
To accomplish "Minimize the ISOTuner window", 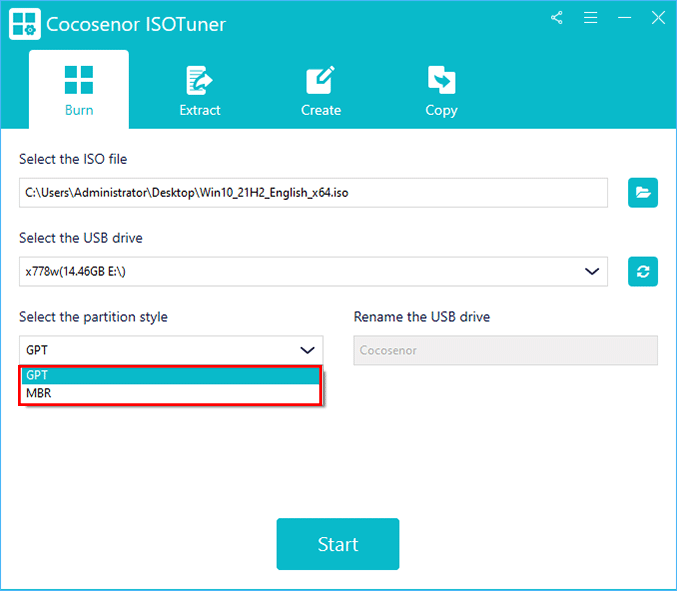I will 624,18.
